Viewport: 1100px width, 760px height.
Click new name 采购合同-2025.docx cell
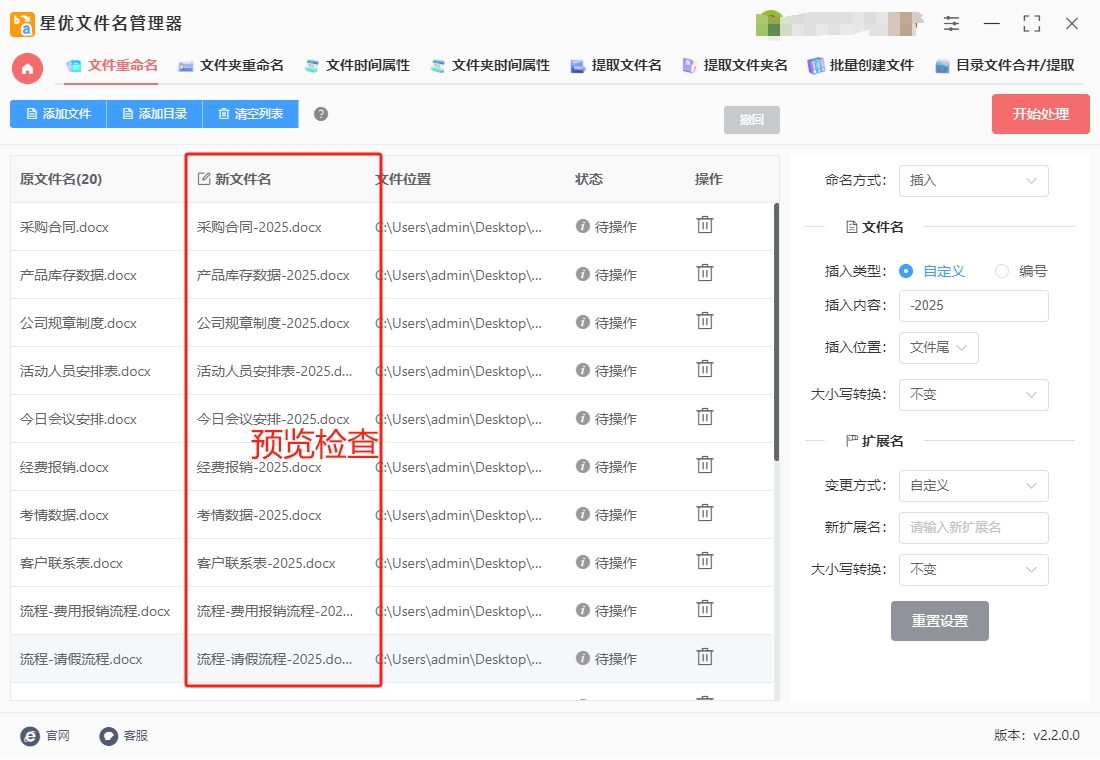point(259,227)
